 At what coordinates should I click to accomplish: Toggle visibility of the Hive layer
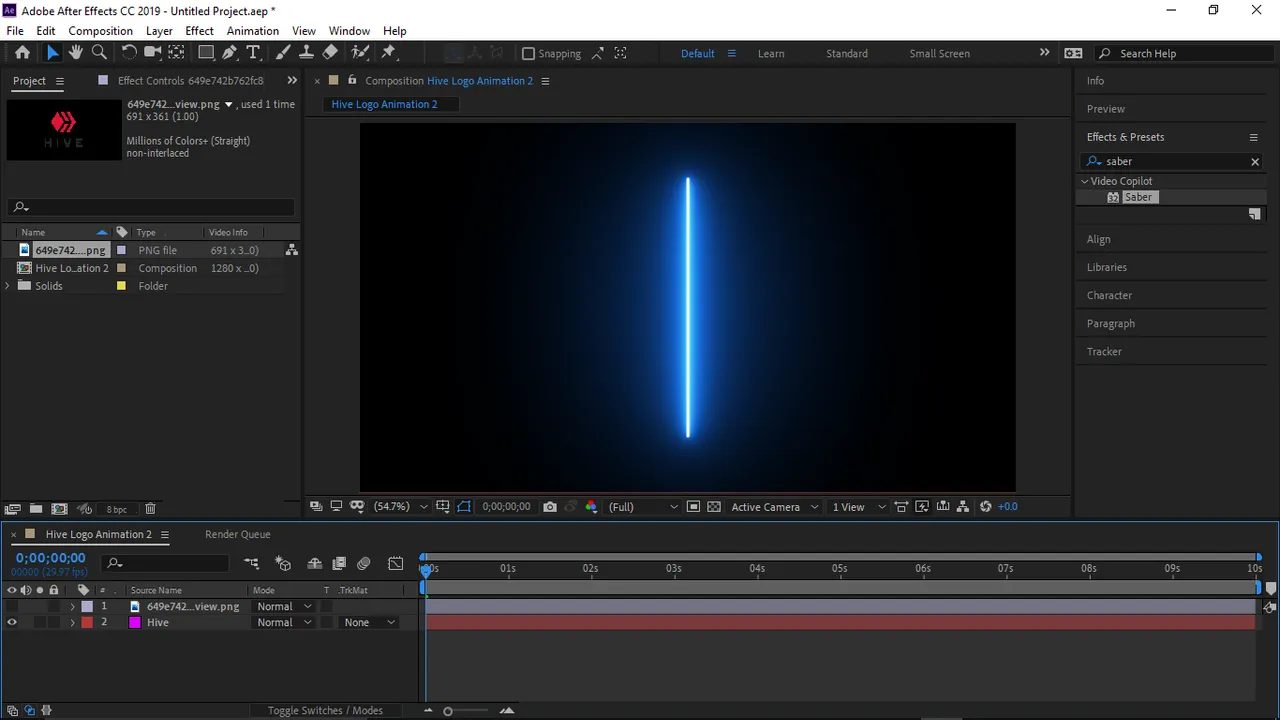click(12, 622)
